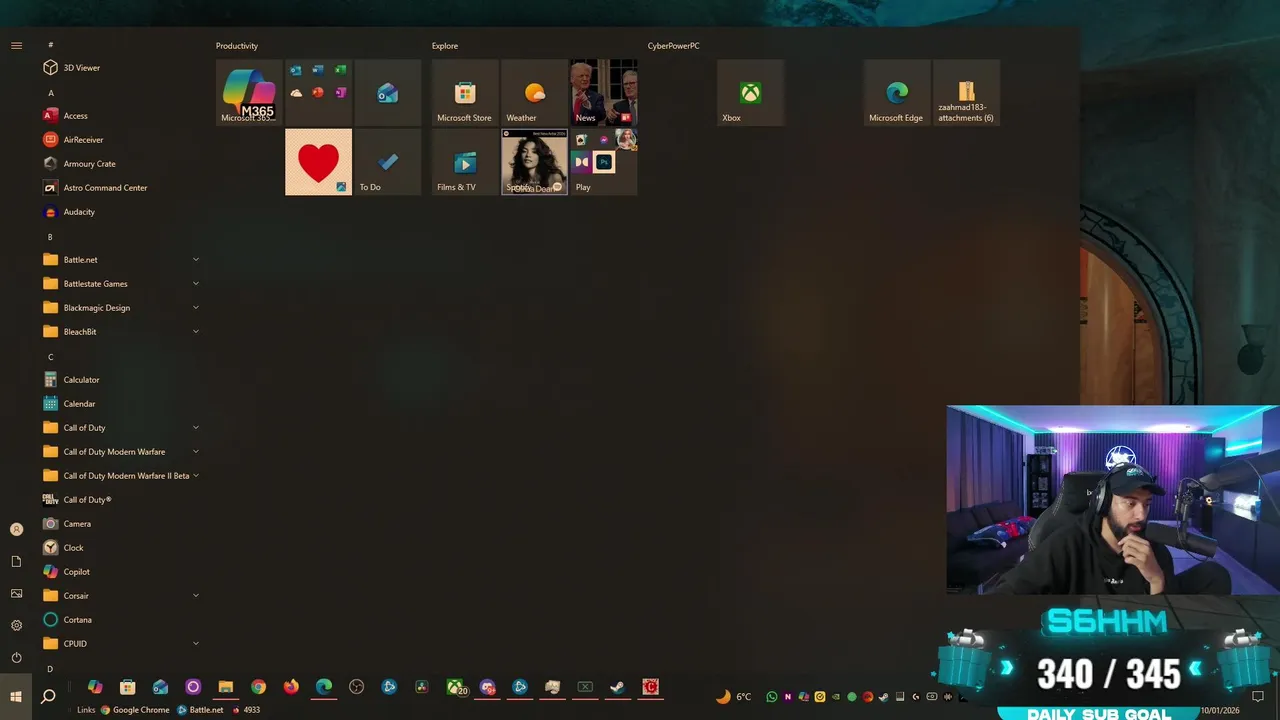Open the Battle.net link in Links toolbar
This screenshot has height=720, width=1280.
(200, 710)
